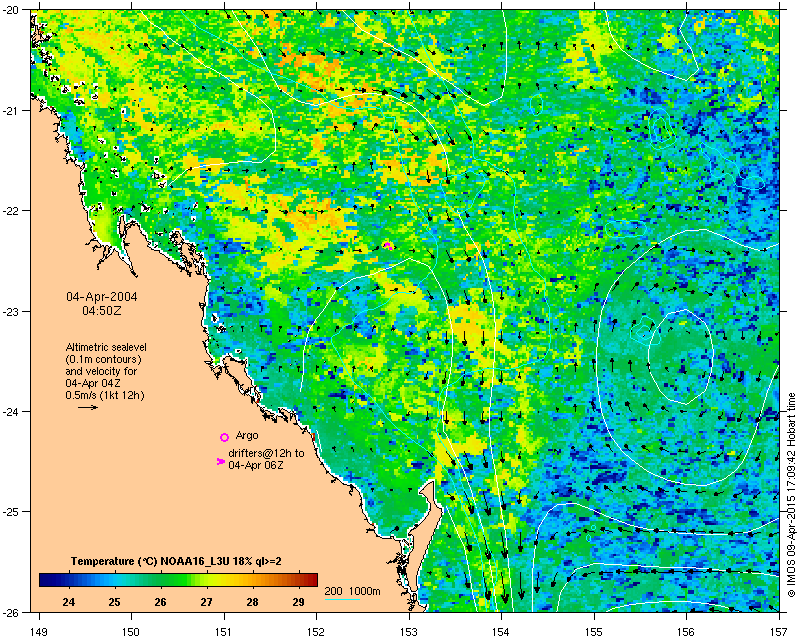The width and height of the screenshot is (800, 640).
Task: Click the date text 04-Apr-2004
Action: (102, 297)
